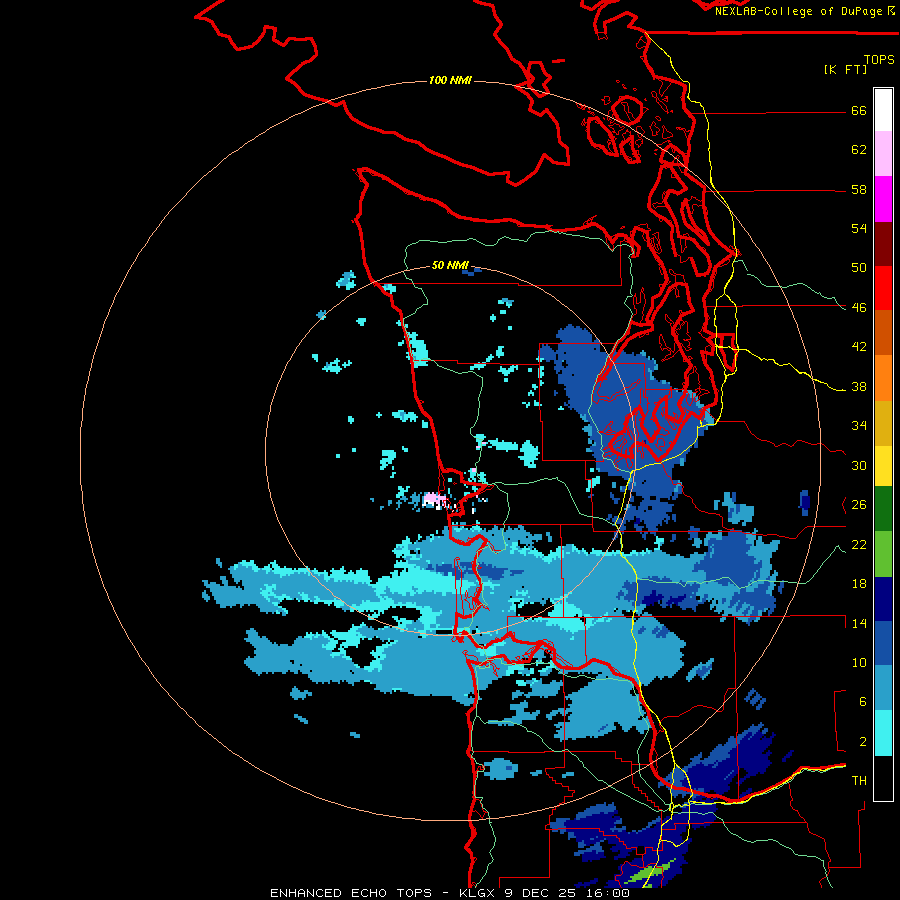Select the navy 18 kft legend swatch
900x900 pixels.
(883, 599)
